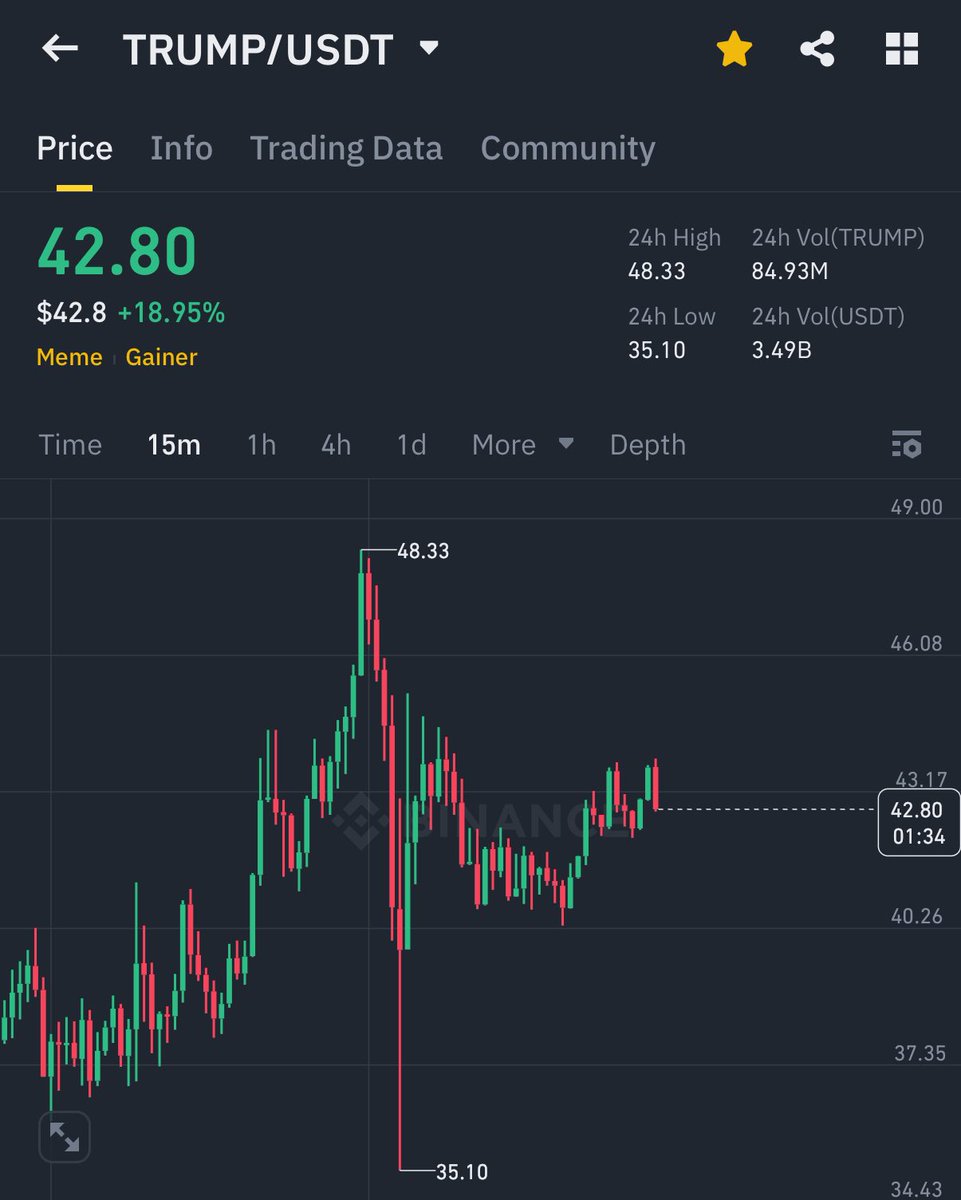This screenshot has width=961, height=1200.
Task: Tap the $42.8 dollar price
Action: (71, 313)
